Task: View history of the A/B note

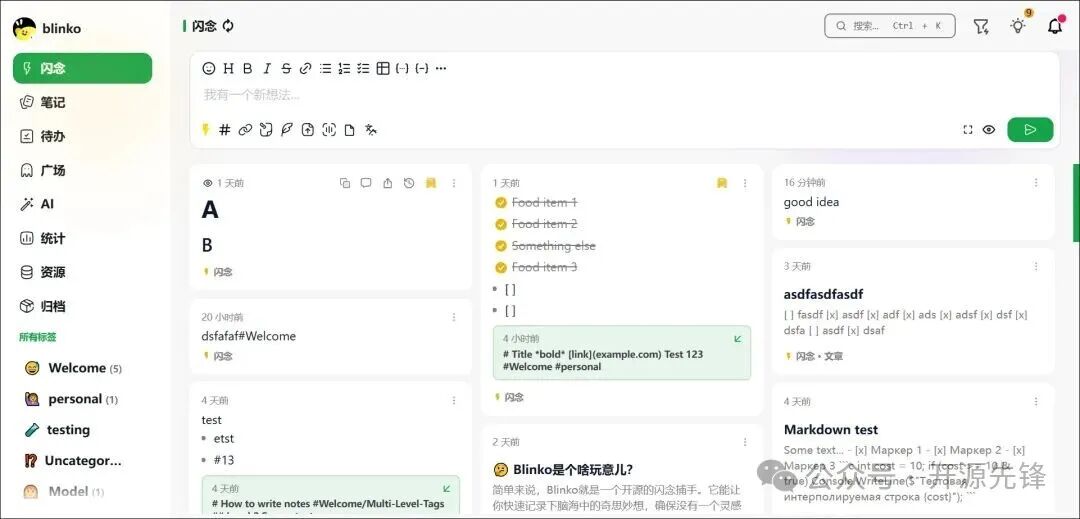Action: coord(409,183)
